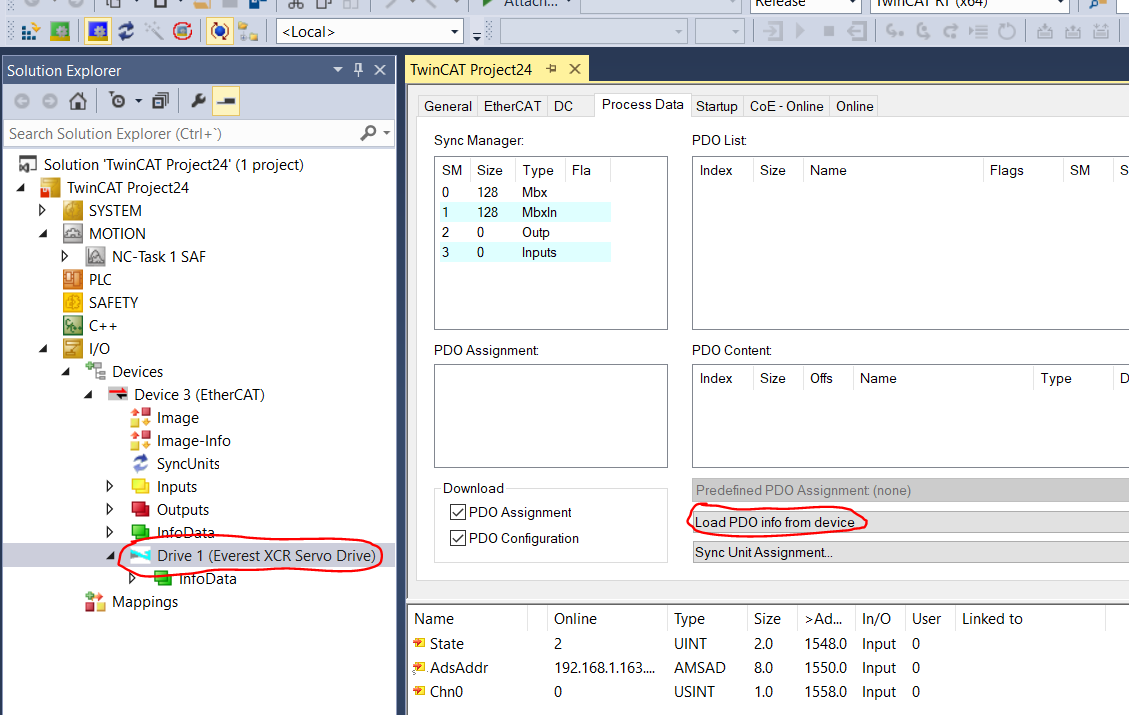This screenshot has width=1129, height=715.
Task: Click the Search Solution Explorer field
Action: tap(180, 133)
